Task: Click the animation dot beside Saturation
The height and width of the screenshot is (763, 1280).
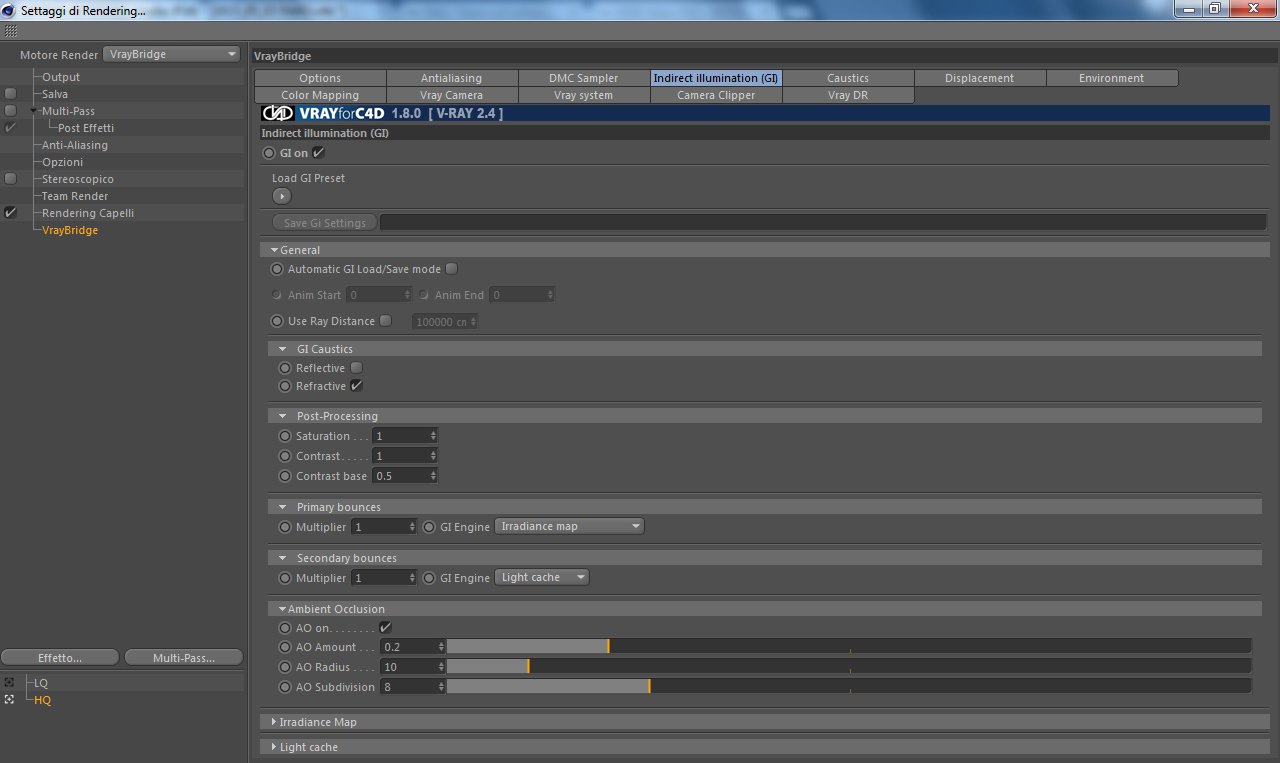Action: click(x=285, y=436)
